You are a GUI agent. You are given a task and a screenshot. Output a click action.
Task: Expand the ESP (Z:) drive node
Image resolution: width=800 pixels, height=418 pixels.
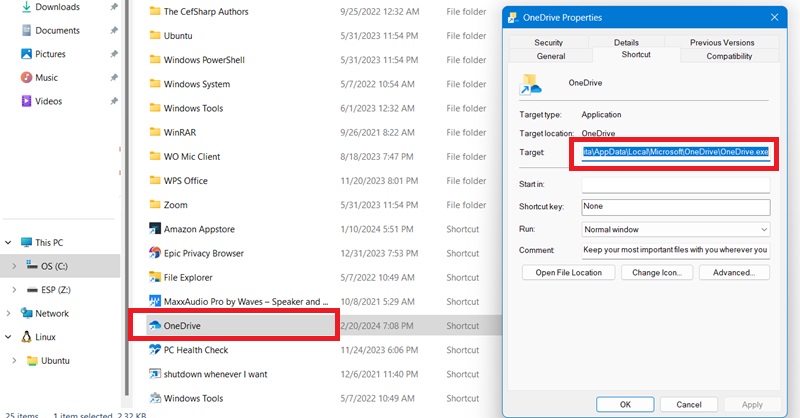tap(14, 289)
